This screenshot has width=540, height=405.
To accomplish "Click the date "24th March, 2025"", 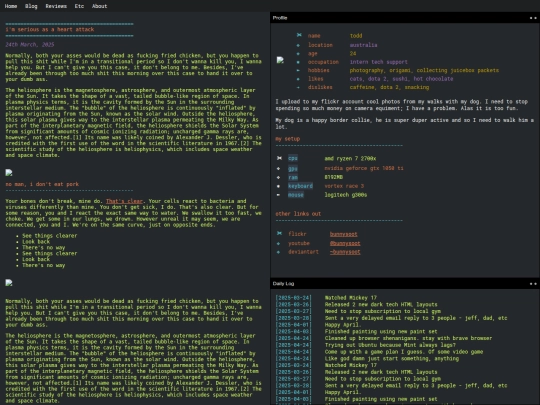I will (30, 44).
